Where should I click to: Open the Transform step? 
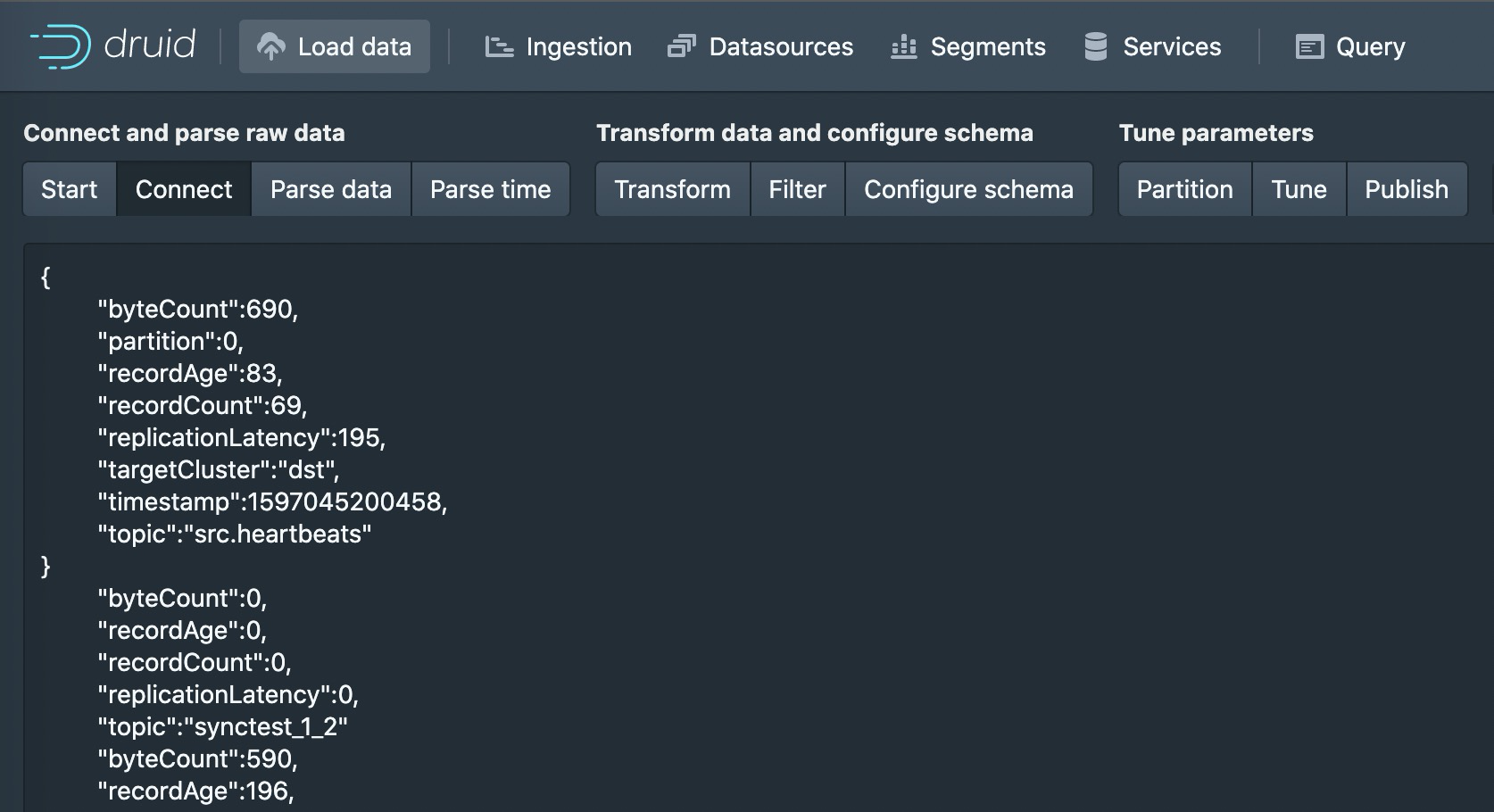[673, 189]
